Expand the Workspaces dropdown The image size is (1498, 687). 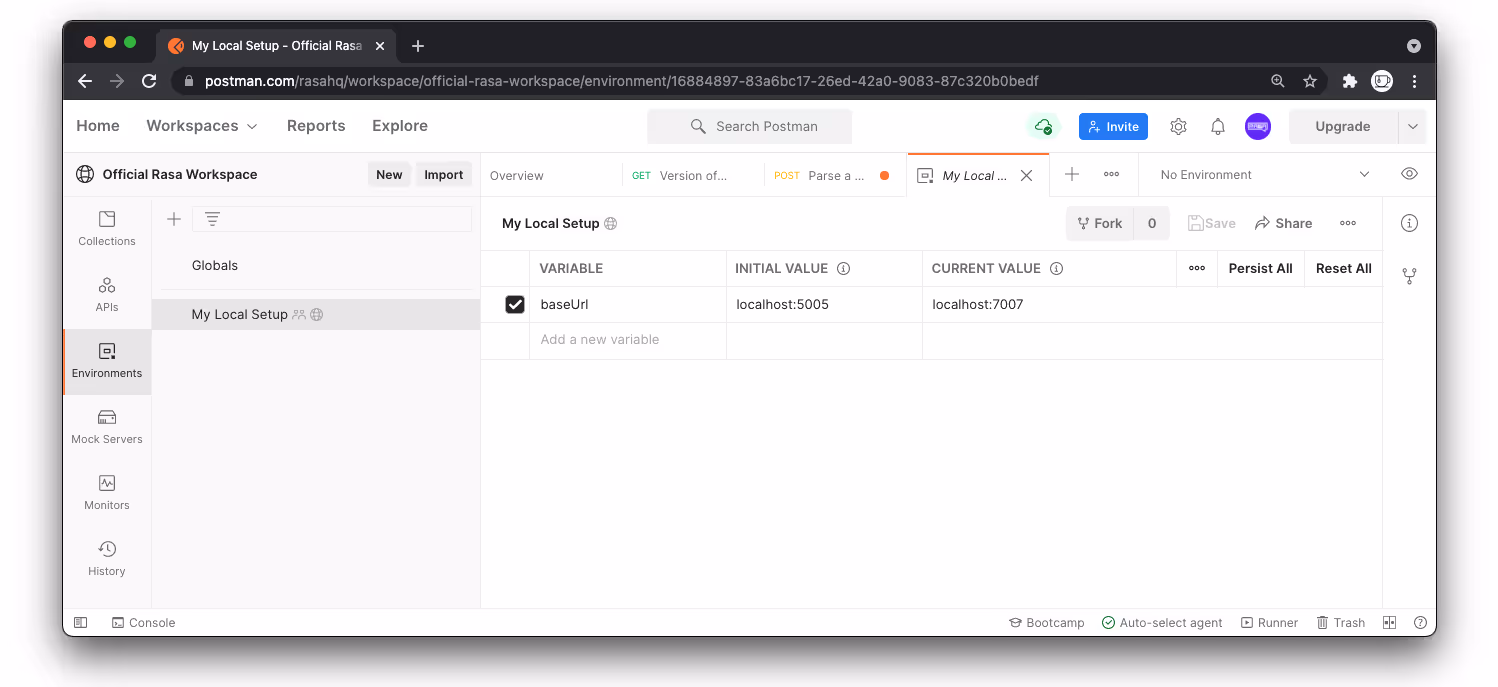202,126
